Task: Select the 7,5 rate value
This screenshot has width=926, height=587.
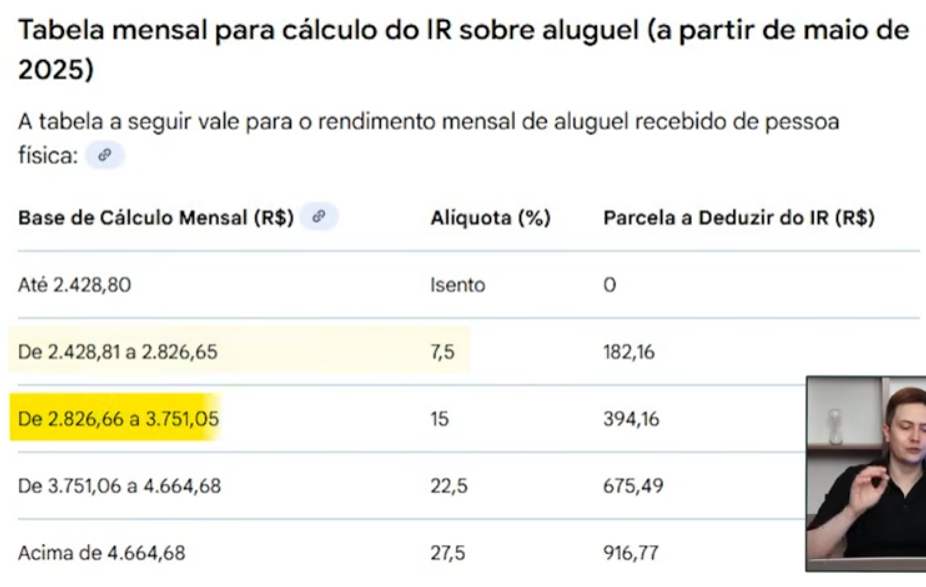Action: coord(442,352)
